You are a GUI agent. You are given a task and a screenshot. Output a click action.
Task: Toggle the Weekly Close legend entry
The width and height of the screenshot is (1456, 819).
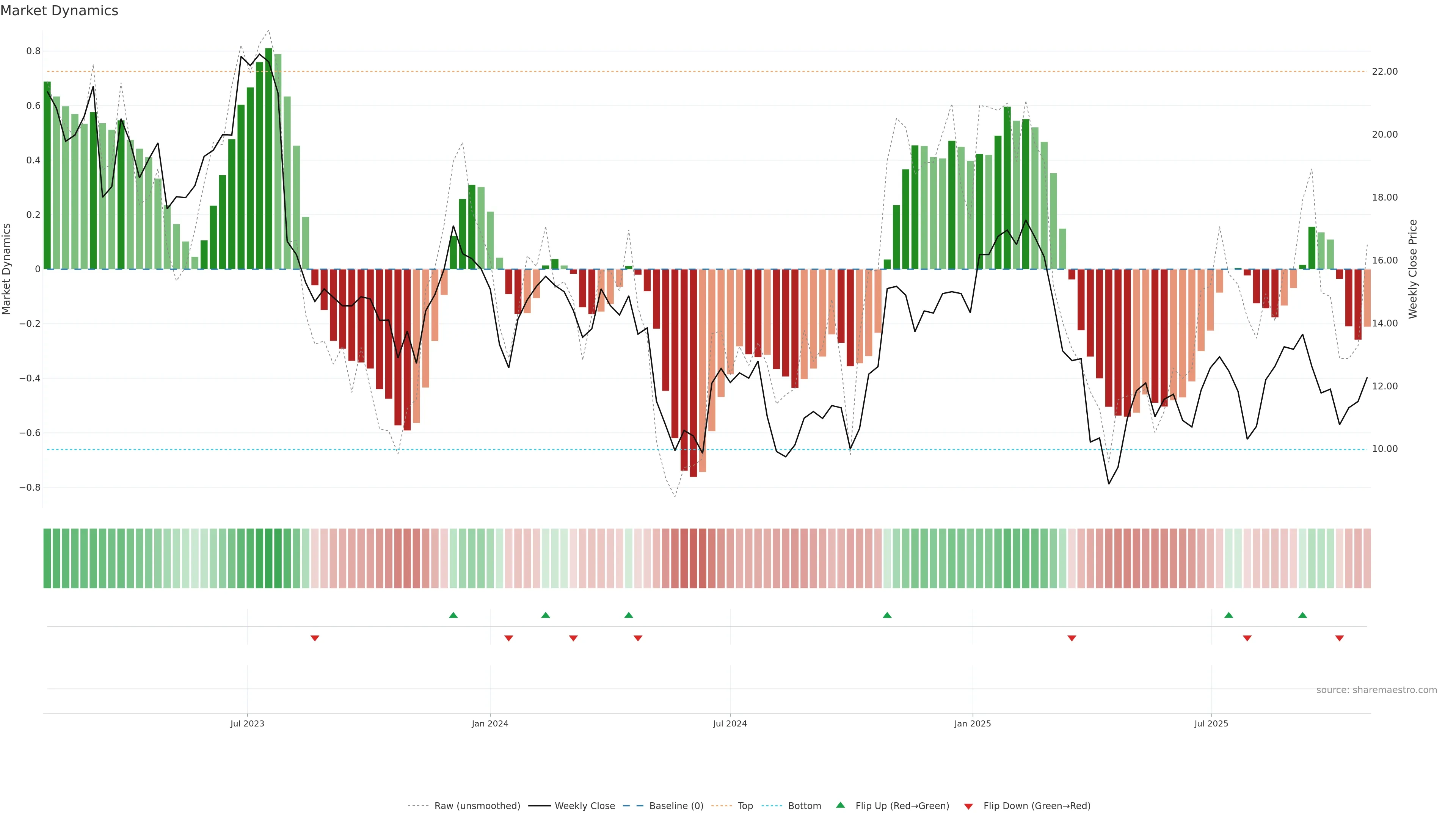(x=584, y=805)
